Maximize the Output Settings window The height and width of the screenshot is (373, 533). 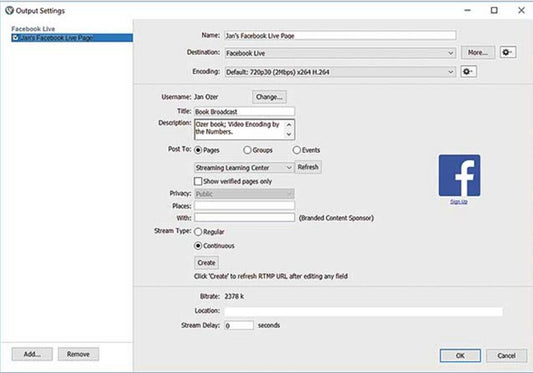pos(494,11)
